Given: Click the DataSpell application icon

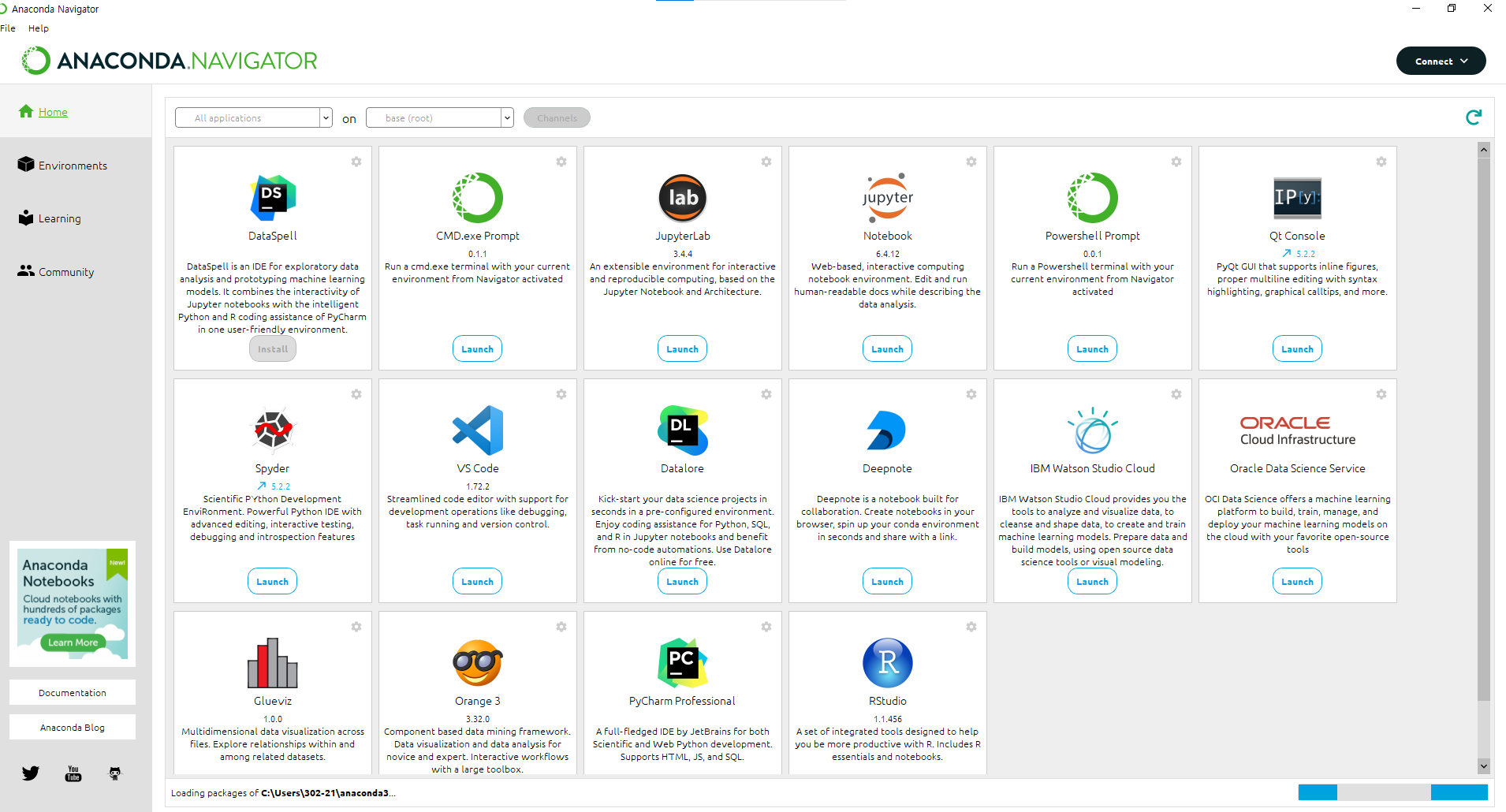Looking at the screenshot, I should (x=273, y=197).
